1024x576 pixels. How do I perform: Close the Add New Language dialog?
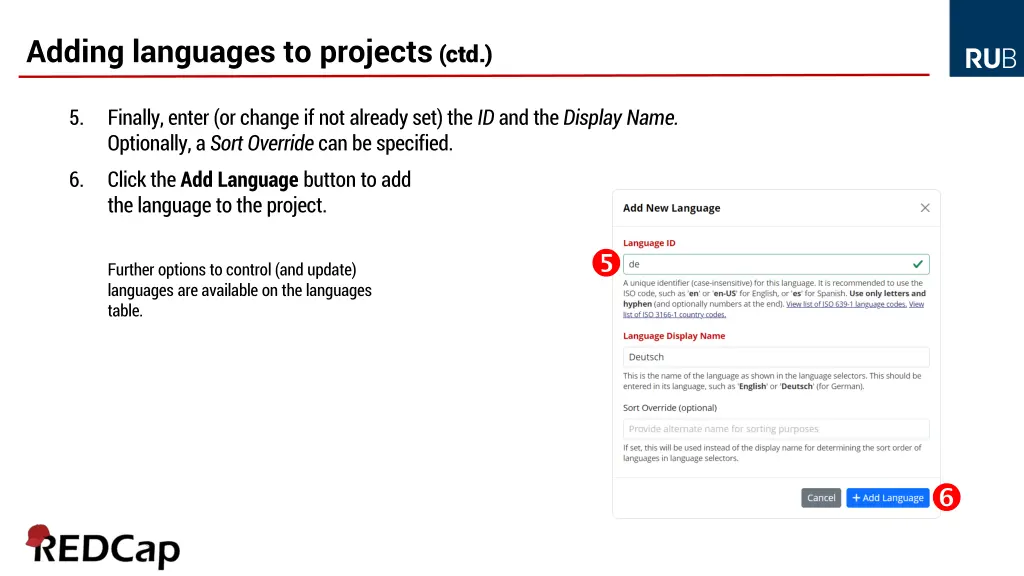click(925, 208)
